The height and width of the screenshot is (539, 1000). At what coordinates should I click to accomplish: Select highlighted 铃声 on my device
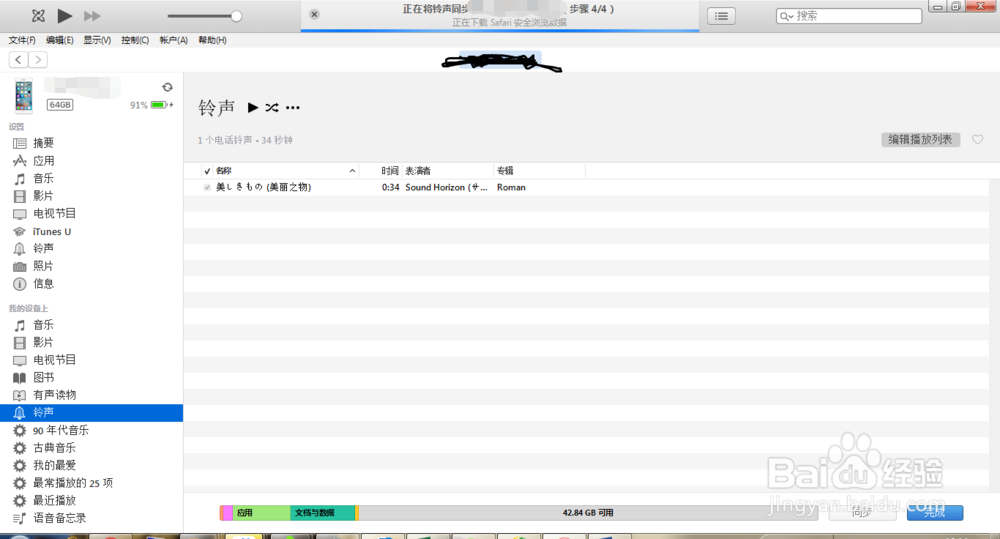(x=91, y=413)
